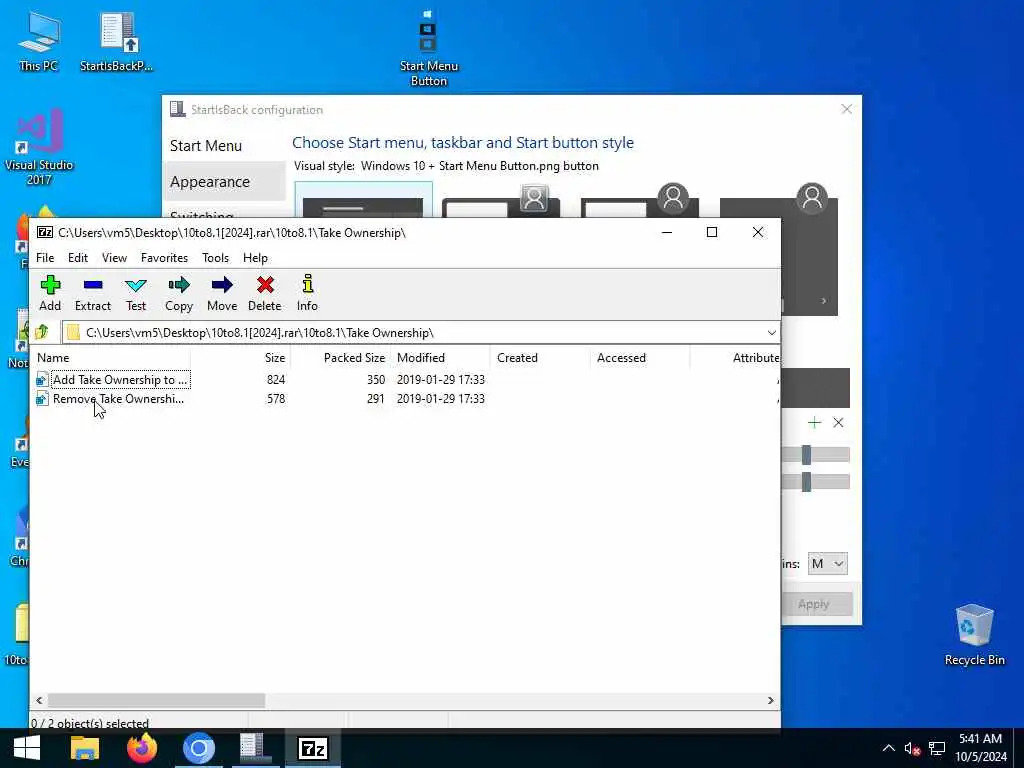1024x768 pixels.
Task: Open the Windows Start button
Action: (27, 748)
